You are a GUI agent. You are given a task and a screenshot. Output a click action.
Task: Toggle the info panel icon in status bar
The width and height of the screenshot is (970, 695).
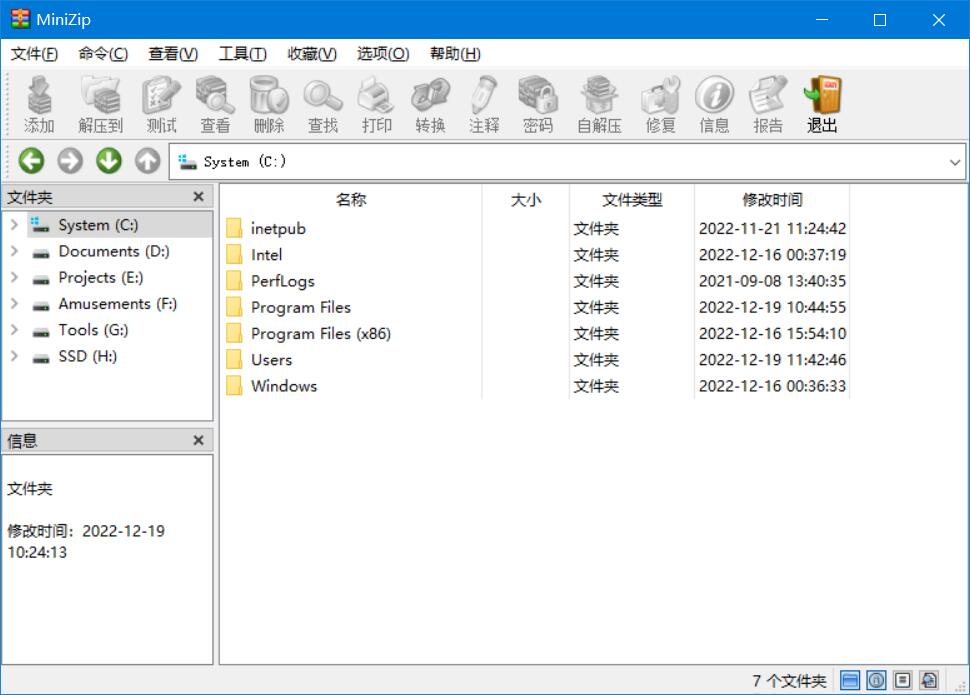[x=877, y=681]
